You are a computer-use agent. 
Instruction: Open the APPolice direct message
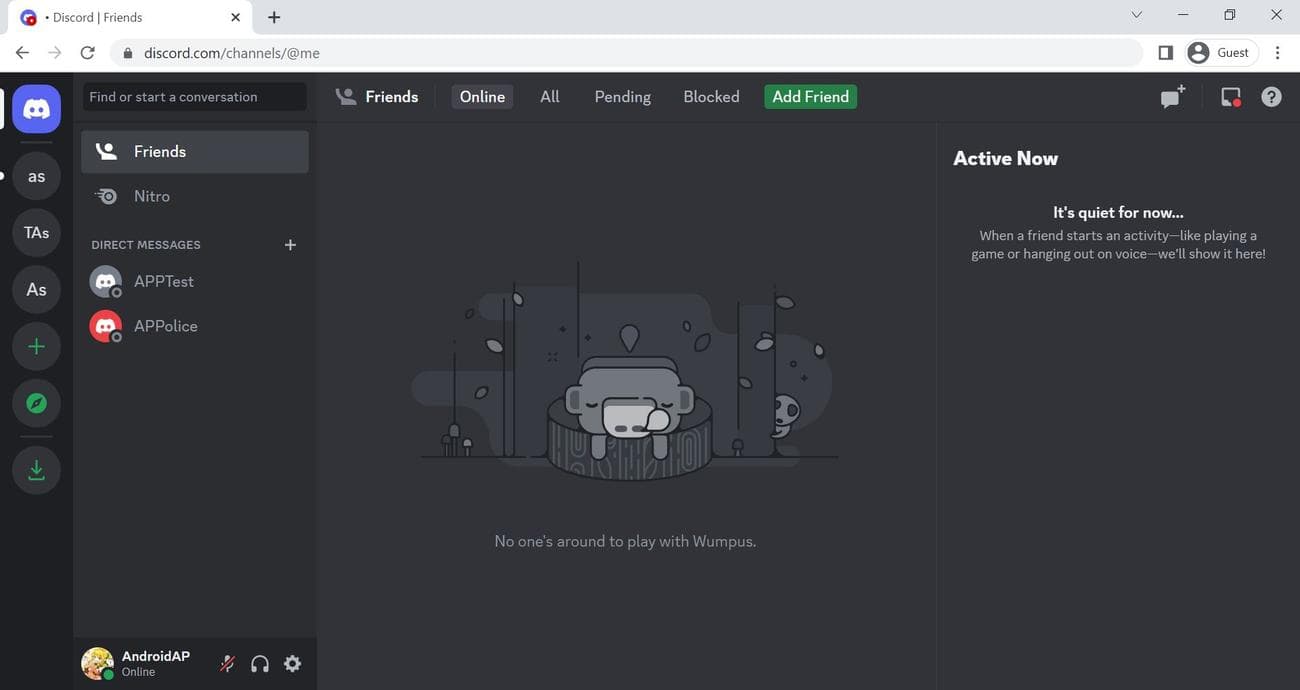(166, 325)
